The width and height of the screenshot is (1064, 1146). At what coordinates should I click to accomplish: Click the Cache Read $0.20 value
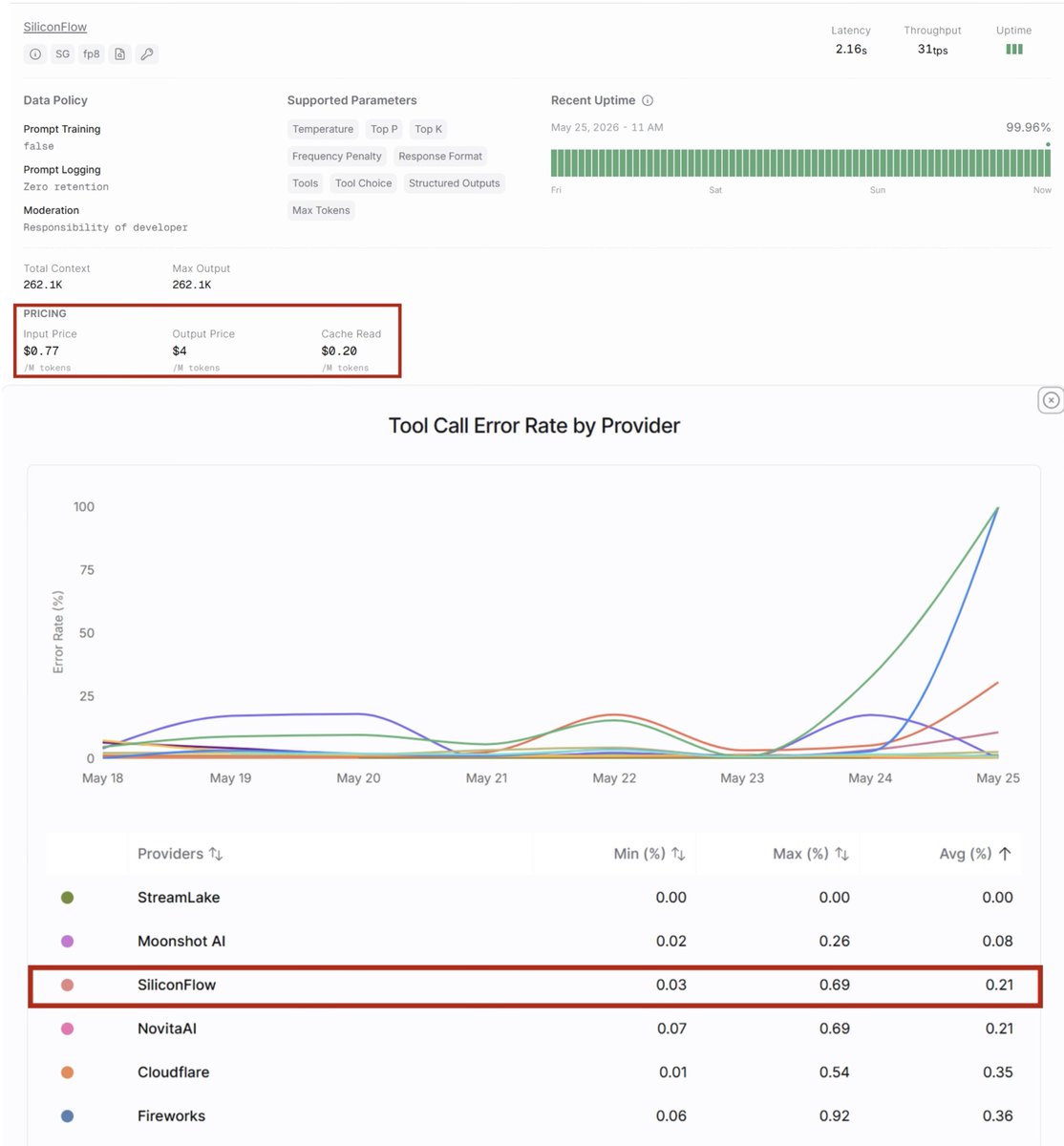[x=339, y=350]
